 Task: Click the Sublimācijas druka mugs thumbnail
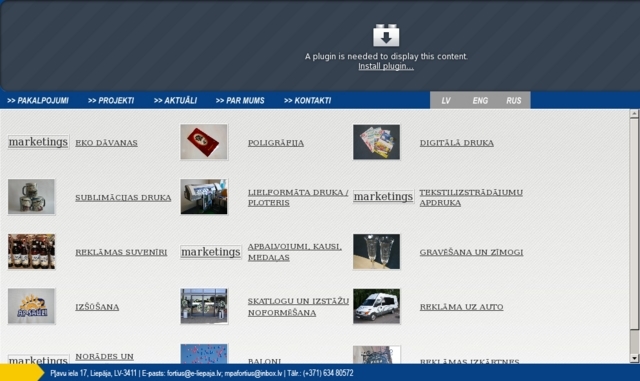coord(31,196)
